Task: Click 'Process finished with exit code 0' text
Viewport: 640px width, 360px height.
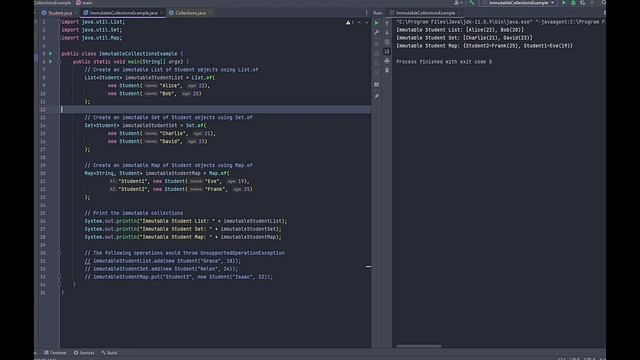Action: tap(444, 62)
